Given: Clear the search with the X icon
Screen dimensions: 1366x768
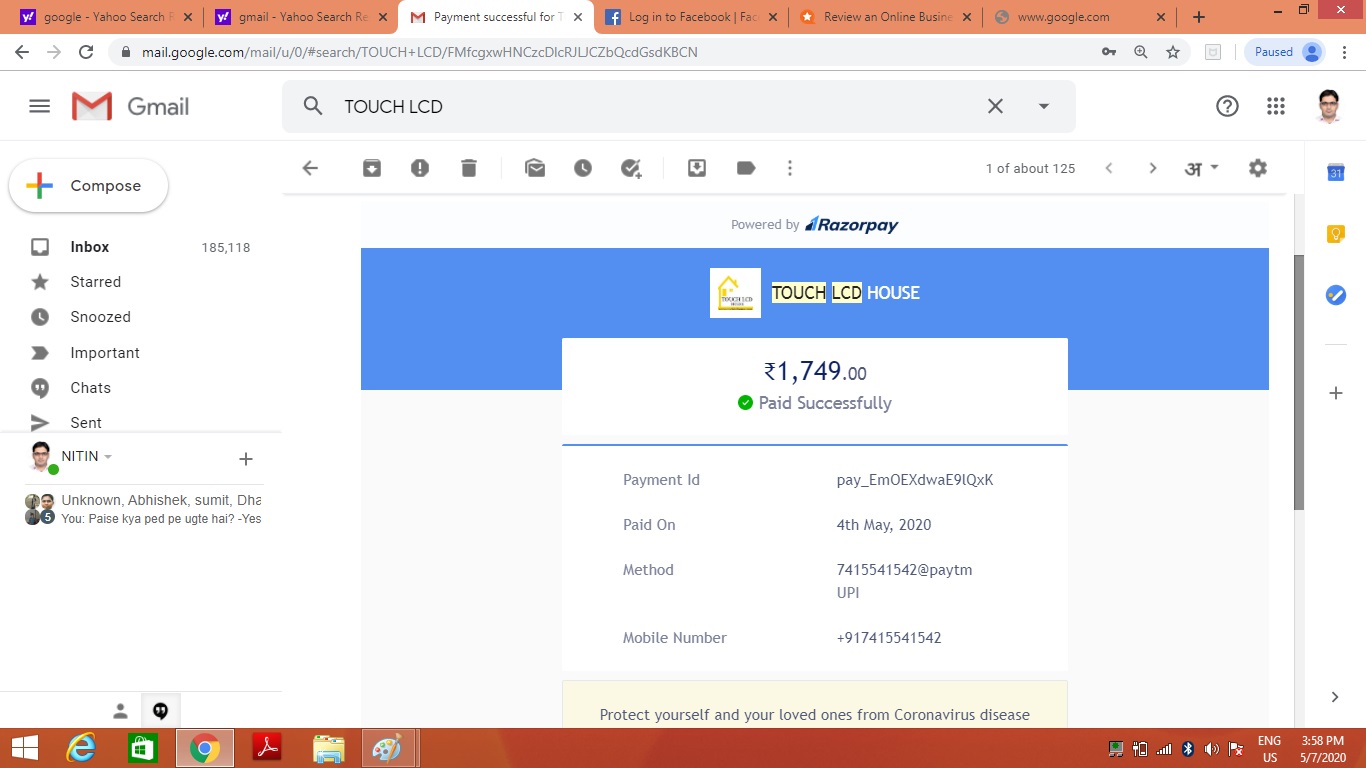Looking at the screenshot, I should point(995,106).
